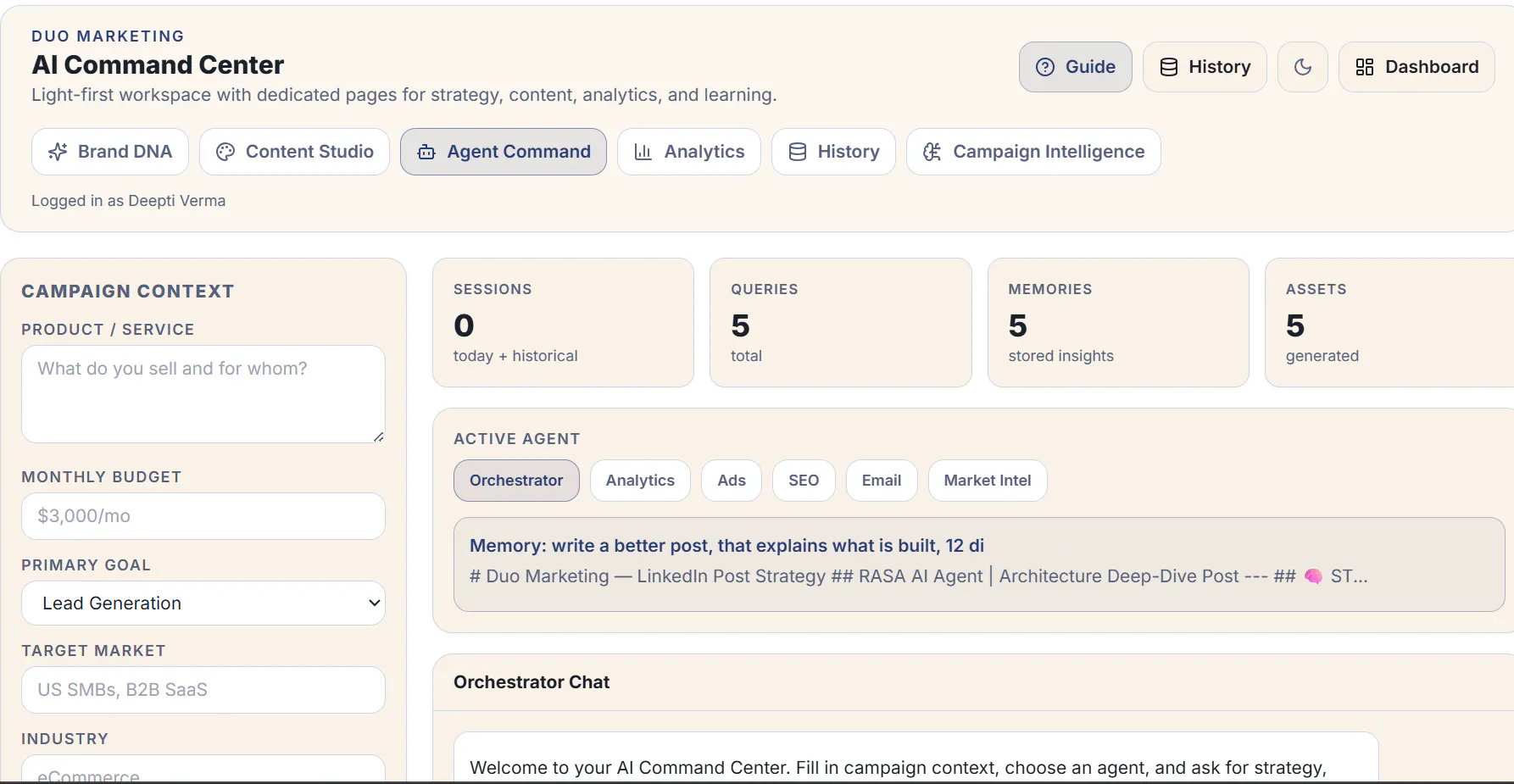Viewport: 1514px width, 784px height.
Task: Click the 'Logged in as Deepti Verma' text
Action: coord(129,201)
